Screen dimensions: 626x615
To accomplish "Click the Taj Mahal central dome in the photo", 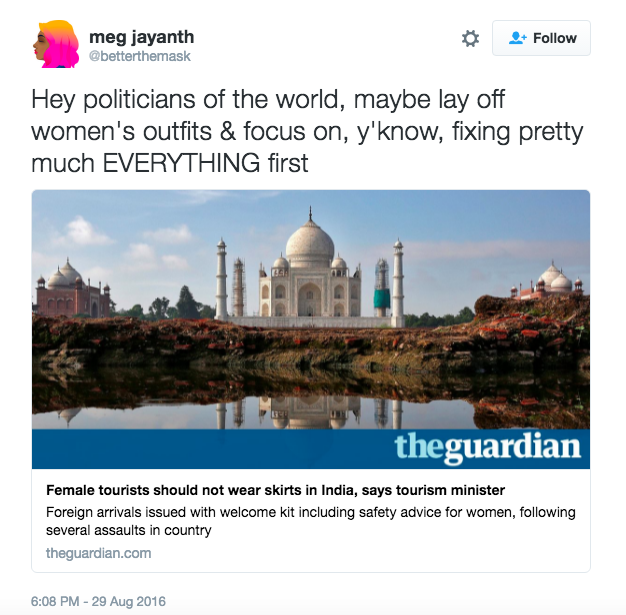I will 310,244.
